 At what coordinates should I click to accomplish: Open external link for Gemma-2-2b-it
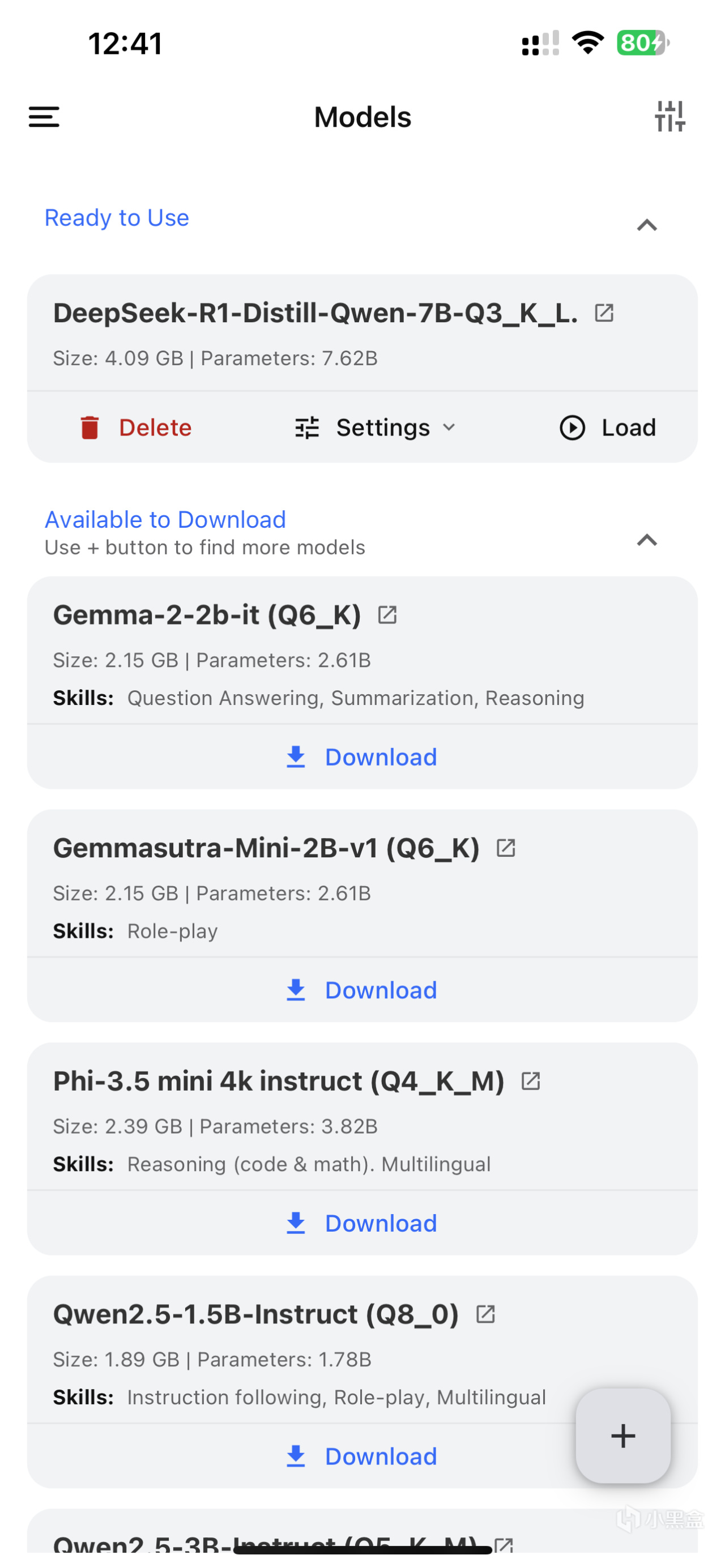(387, 615)
